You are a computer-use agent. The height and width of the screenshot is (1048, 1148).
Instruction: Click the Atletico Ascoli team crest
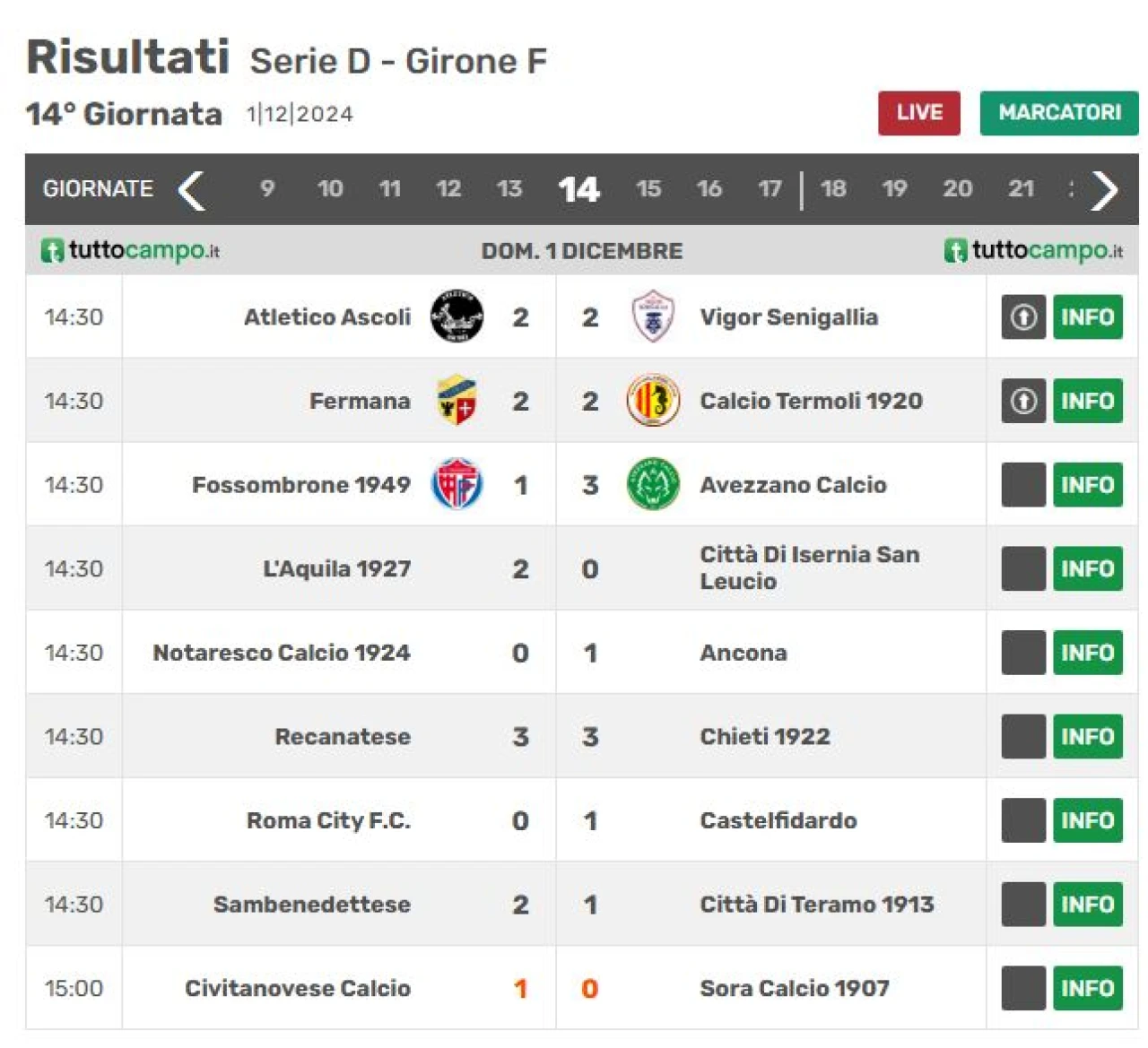point(457,316)
